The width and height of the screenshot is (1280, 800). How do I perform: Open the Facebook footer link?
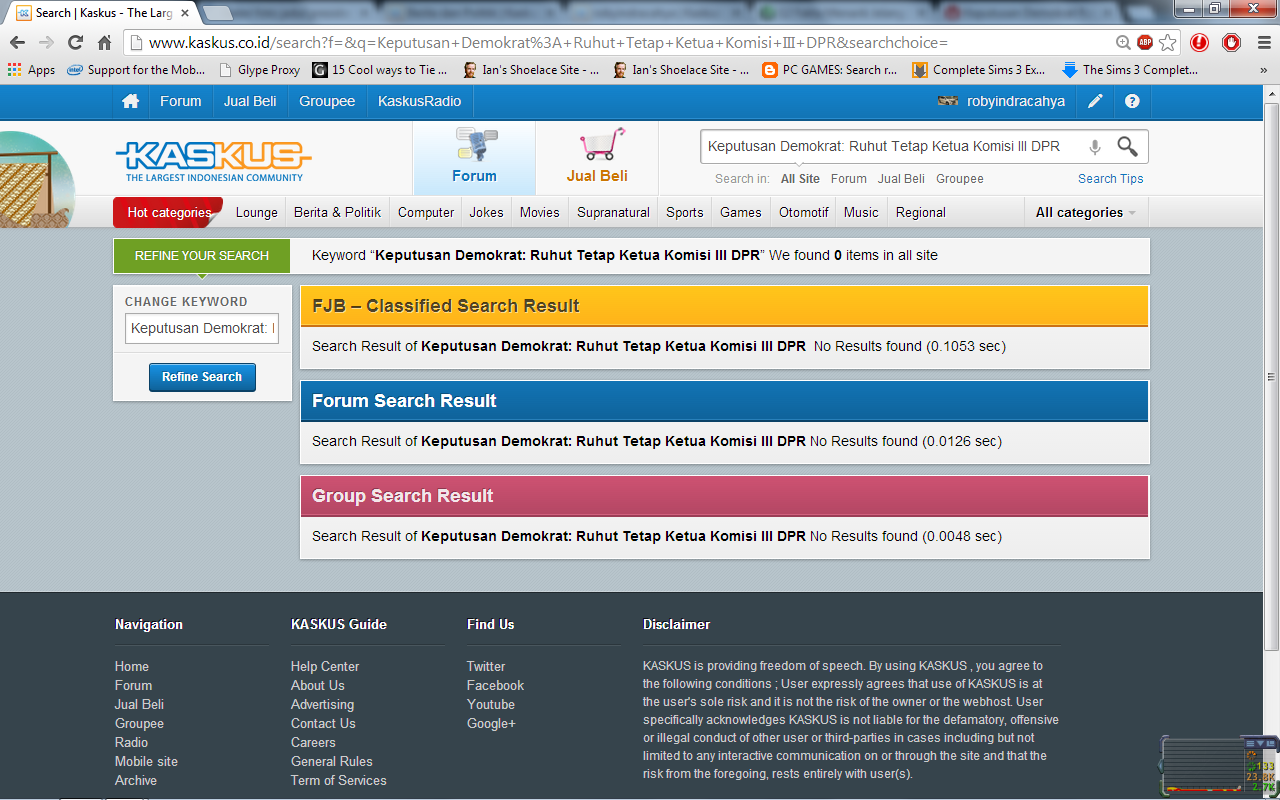[495, 686]
